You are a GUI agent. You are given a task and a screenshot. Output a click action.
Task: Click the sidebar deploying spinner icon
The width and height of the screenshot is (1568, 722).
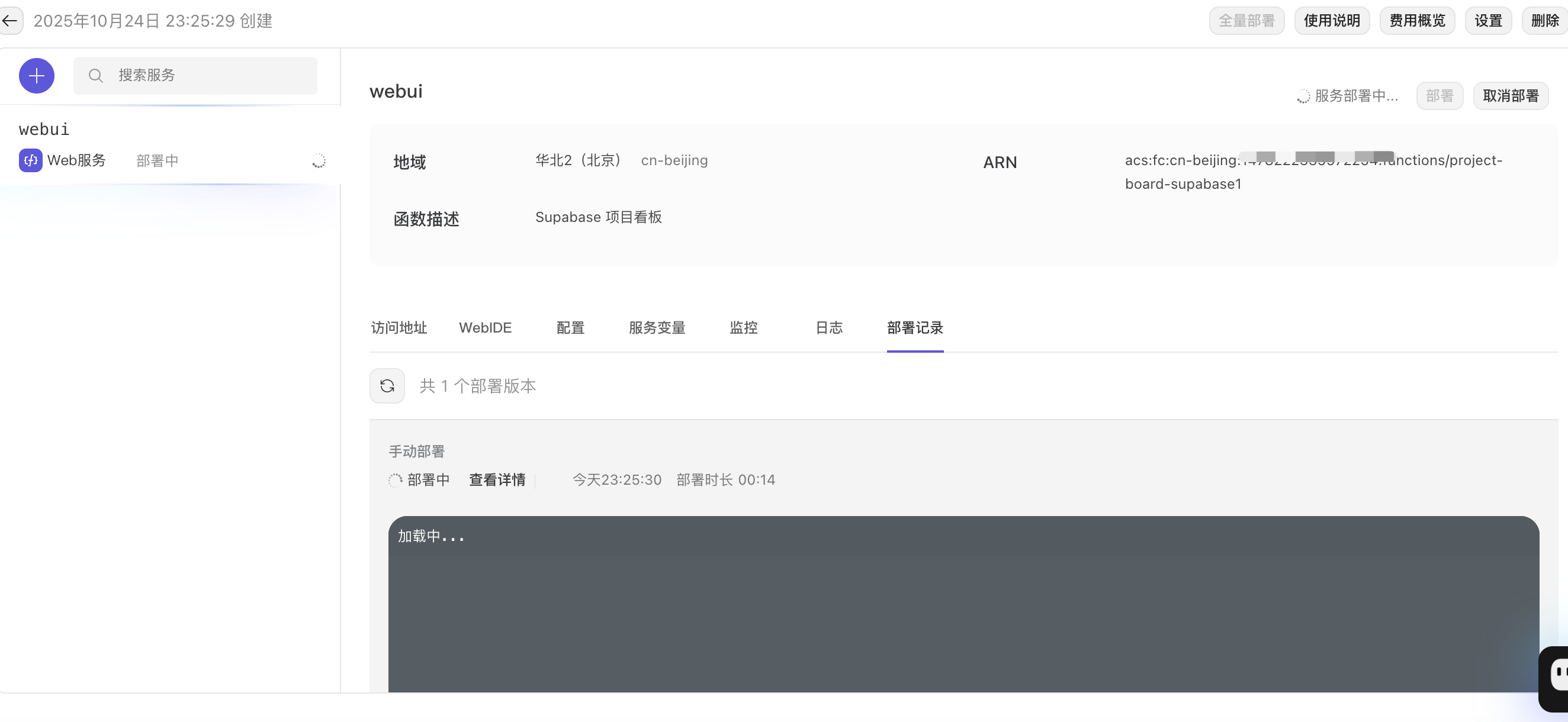tap(319, 161)
